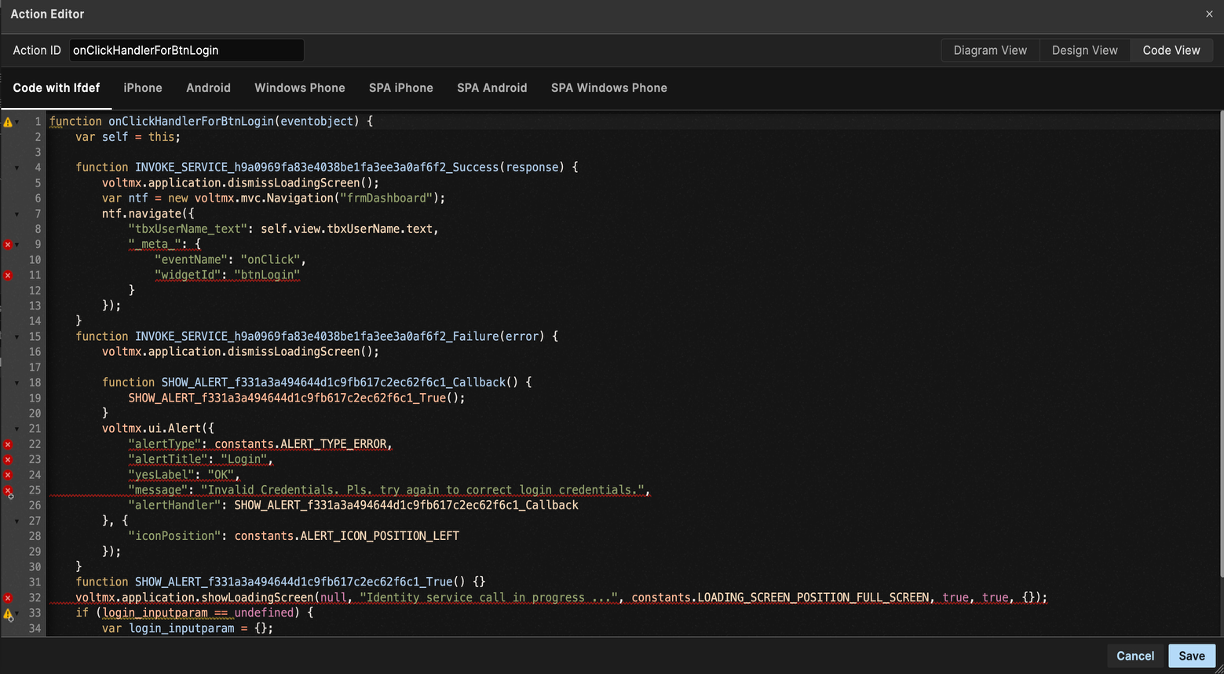This screenshot has width=1224, height=674.
Task: Collapse the code block at line 4
Action: 17,168
